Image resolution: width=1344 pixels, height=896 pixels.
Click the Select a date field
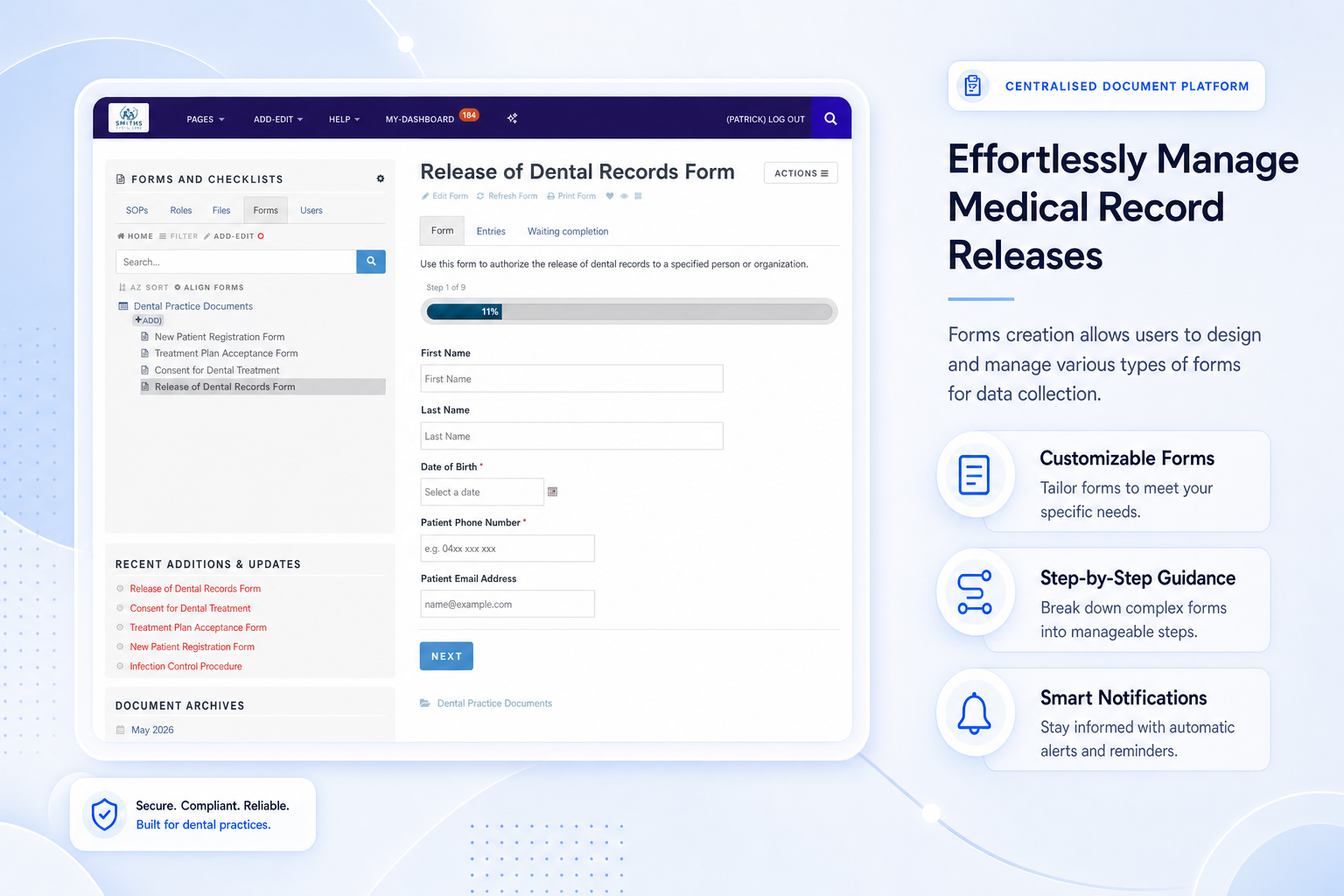[482, 492]
